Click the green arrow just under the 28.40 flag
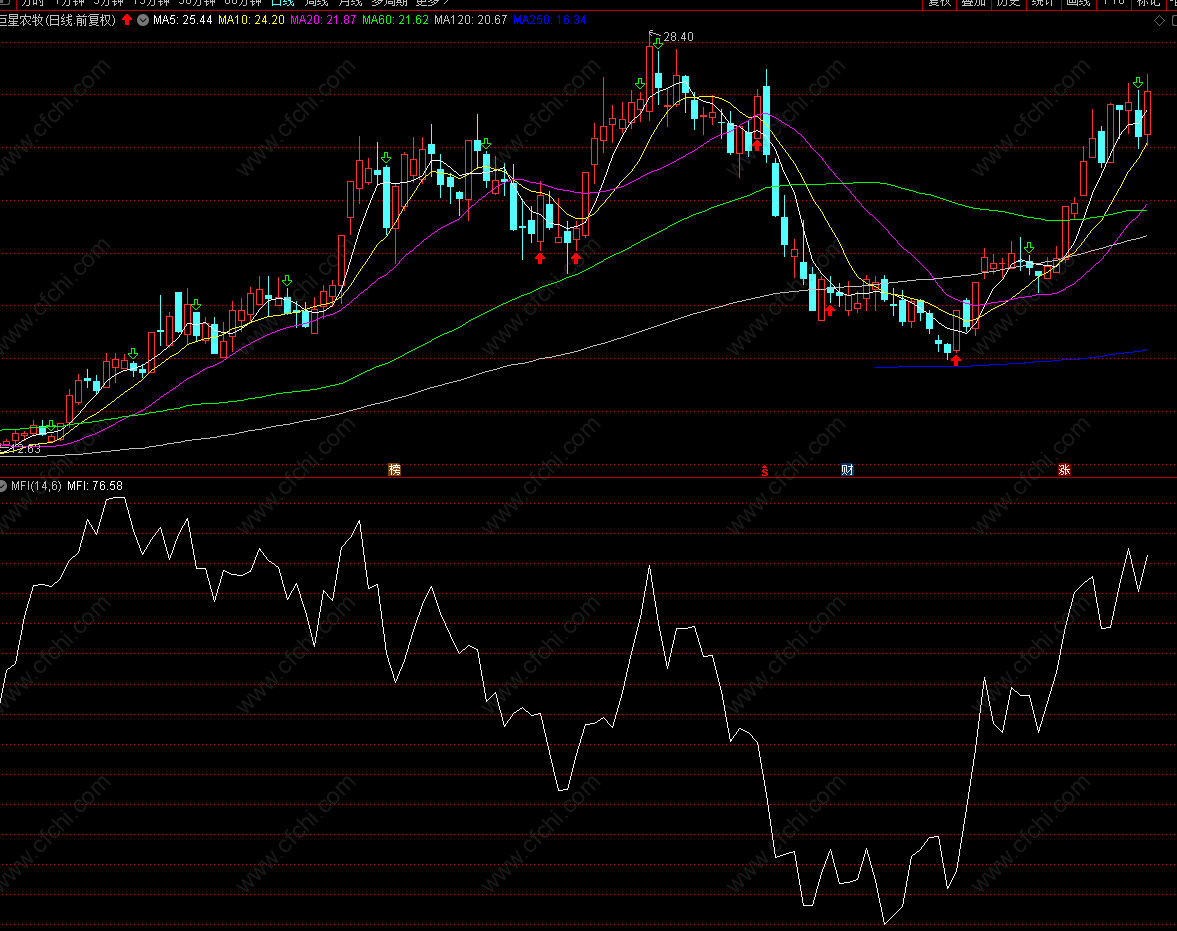 click(658, 44)
